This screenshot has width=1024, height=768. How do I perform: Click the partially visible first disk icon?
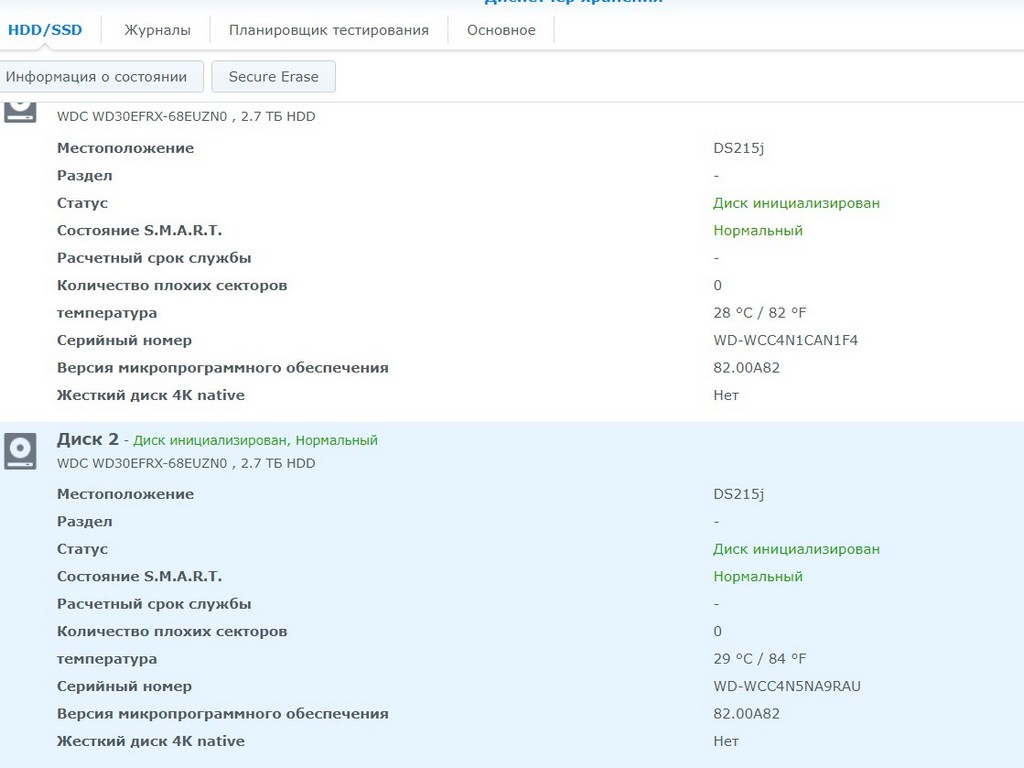(20, 110)
